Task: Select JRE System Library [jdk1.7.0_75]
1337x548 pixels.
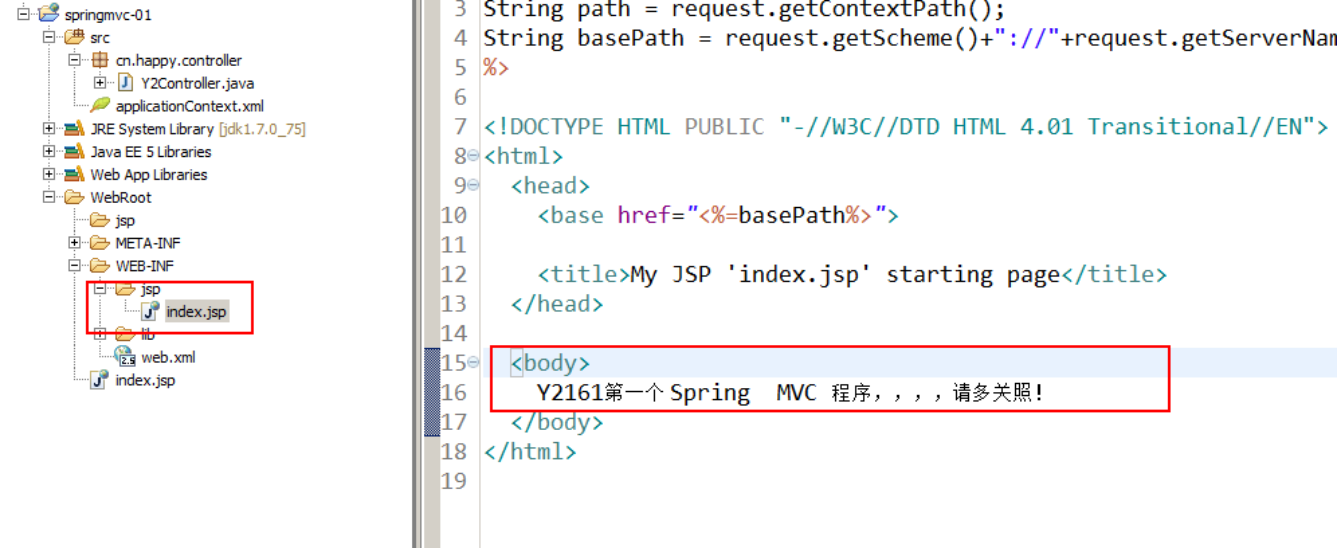Action: [x=198, y=129]
